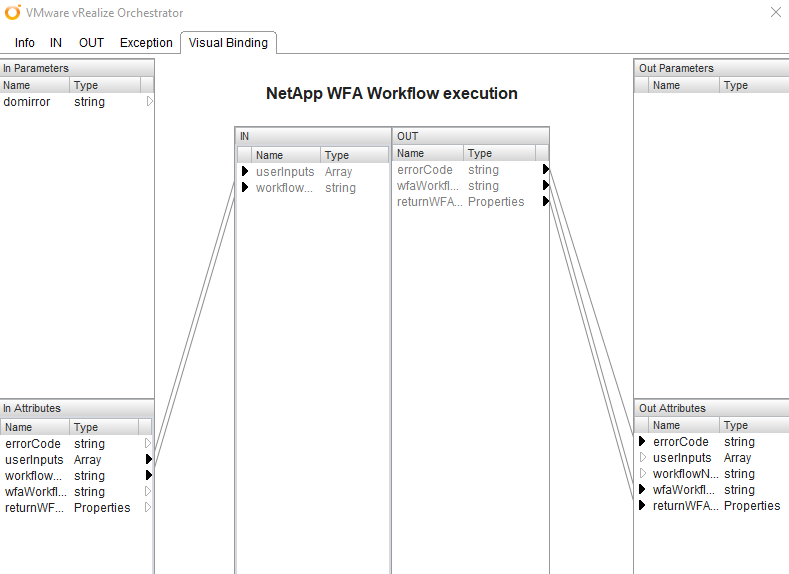Click returnWFA... arrow in Out Attributes
Image resolution: width=789 pixels, height=574 pixels.
click(642, 505)
